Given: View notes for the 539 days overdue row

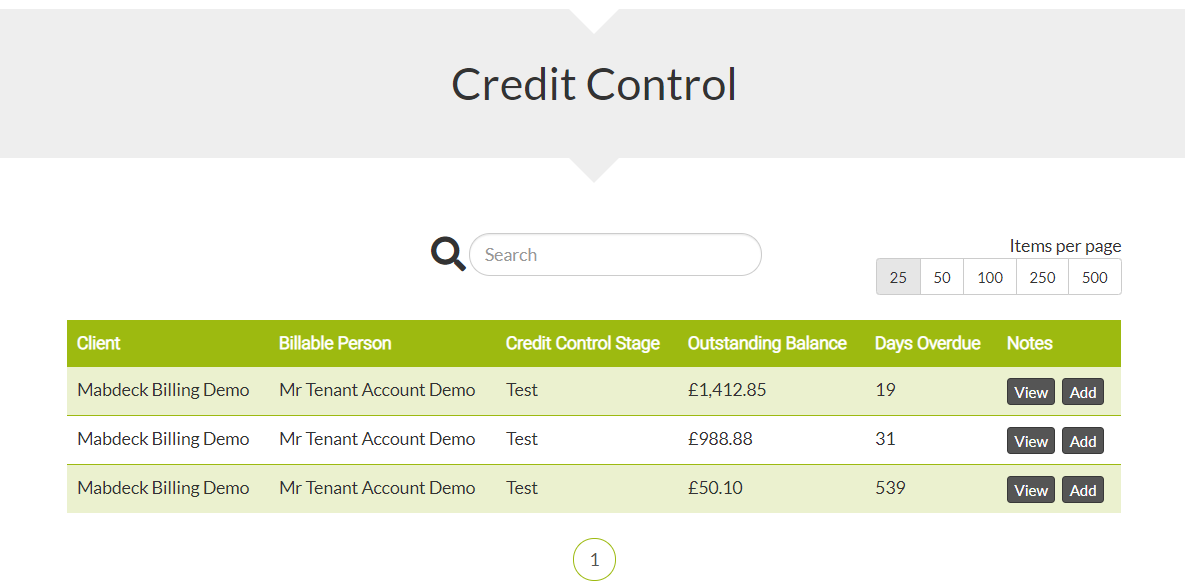Looking at the screenshot, I should pyautogui.click(x=1031, y=490).
